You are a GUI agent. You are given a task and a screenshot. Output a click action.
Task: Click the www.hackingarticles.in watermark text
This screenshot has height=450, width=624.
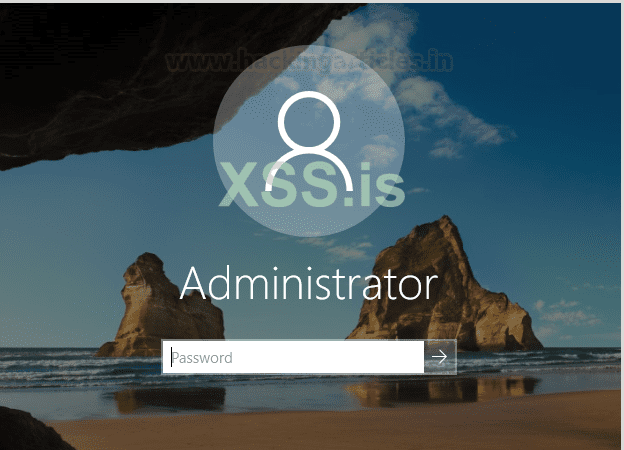pyautogui.click(x=309, y=61)
